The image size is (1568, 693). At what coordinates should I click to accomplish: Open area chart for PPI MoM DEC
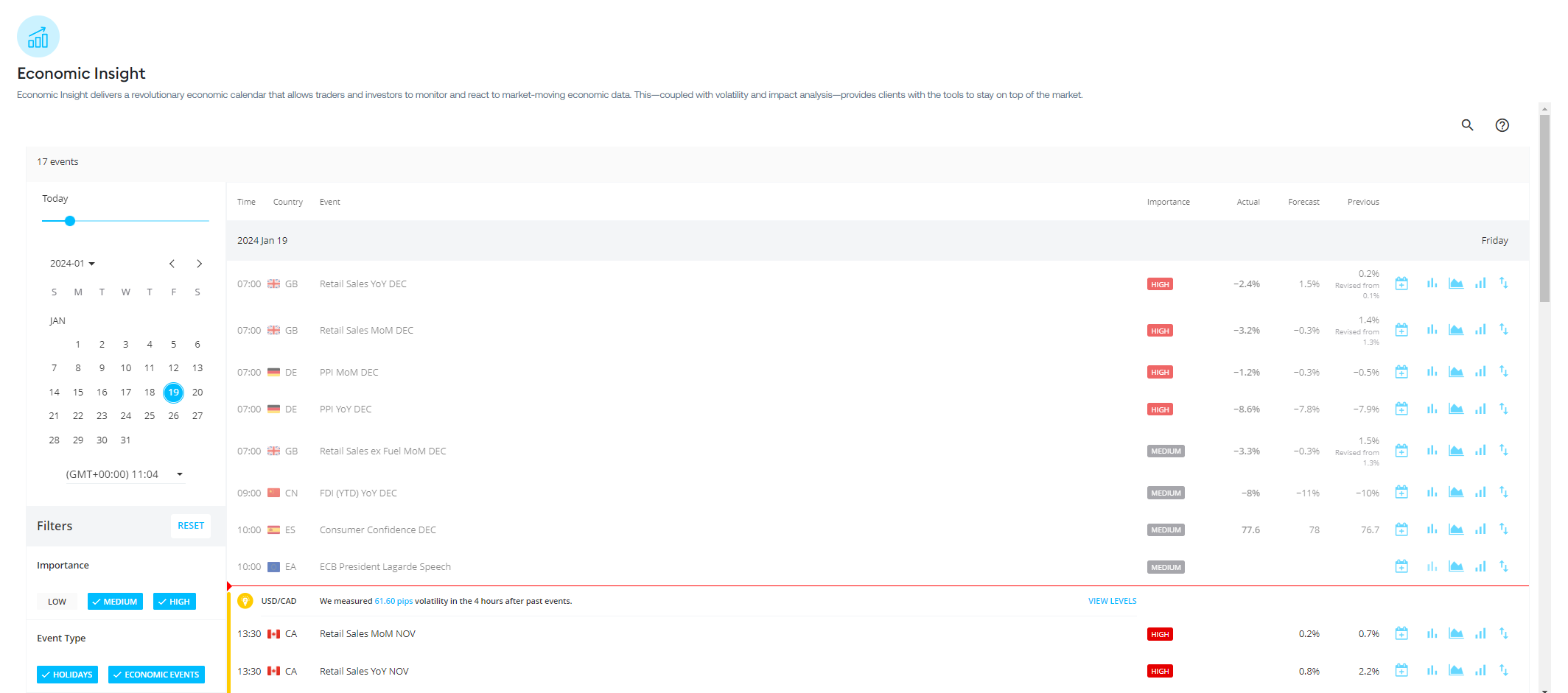tap(1455, 372)
